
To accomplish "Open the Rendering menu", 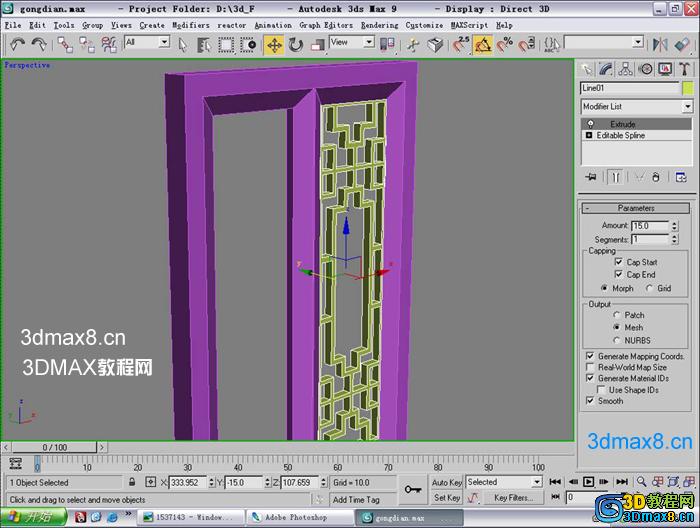I will pos(379,25).
